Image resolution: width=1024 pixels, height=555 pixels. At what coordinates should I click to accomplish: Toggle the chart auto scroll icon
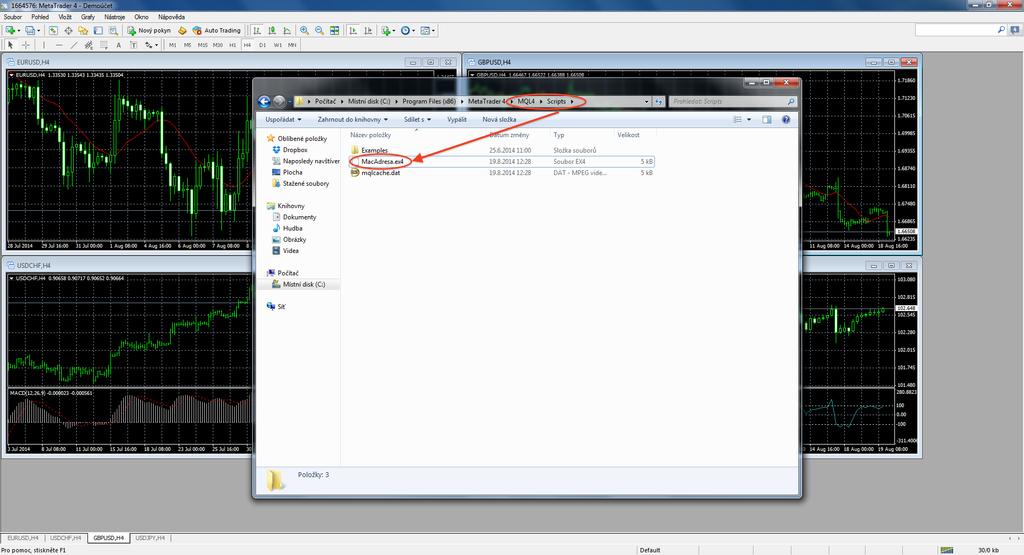[x=353, y=30]
